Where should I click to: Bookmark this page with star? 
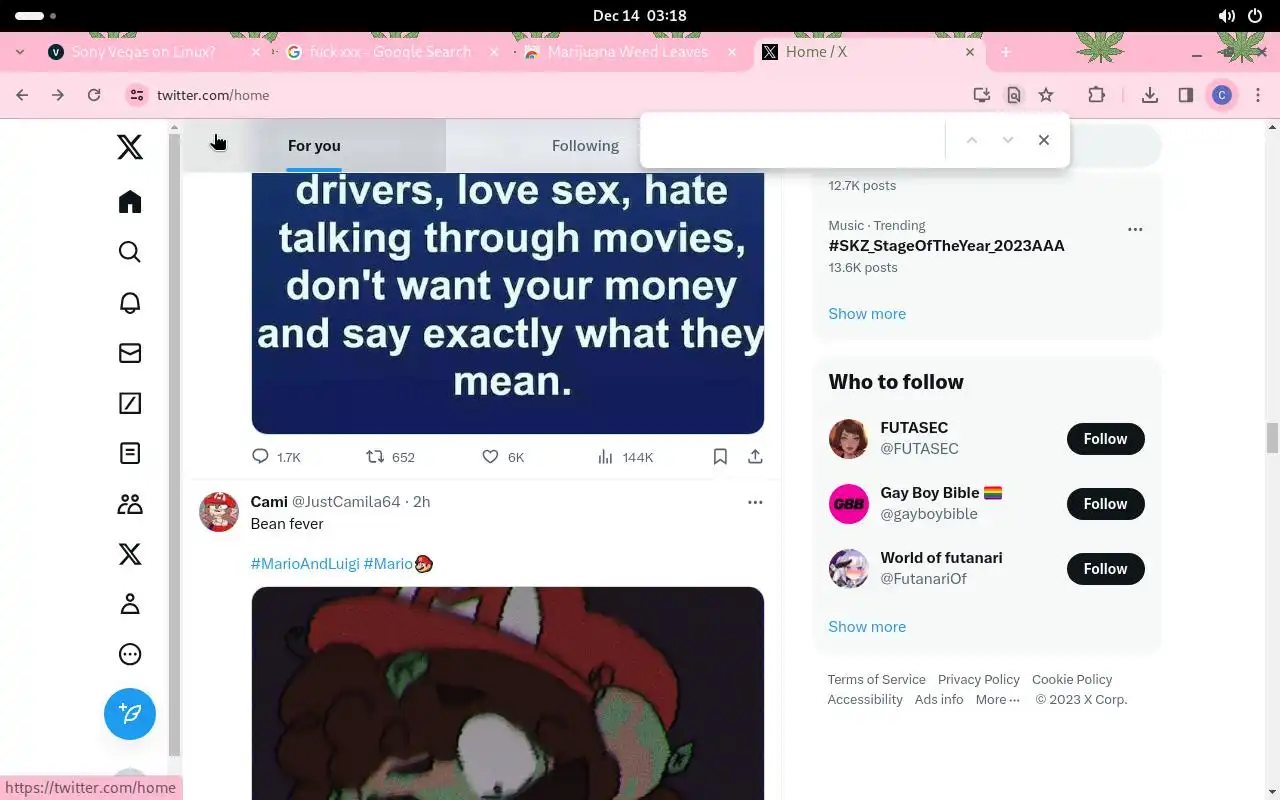1046,95
